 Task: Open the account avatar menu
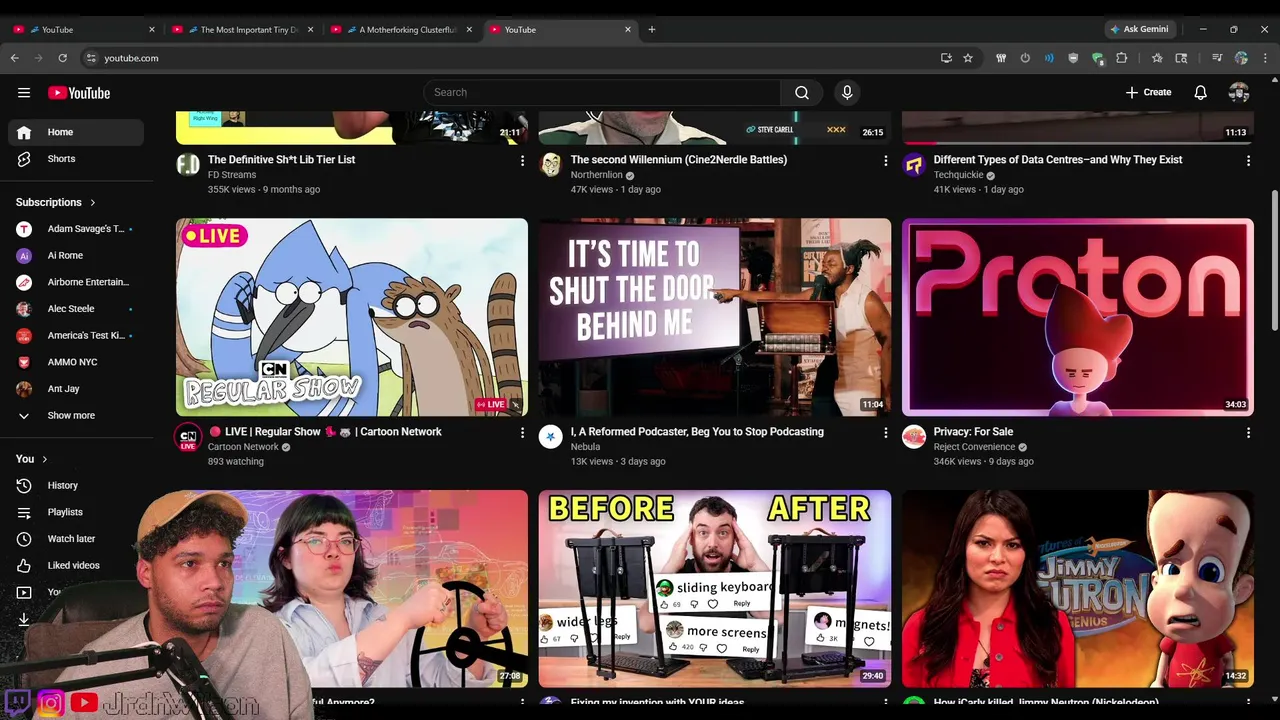[1239, 93]
